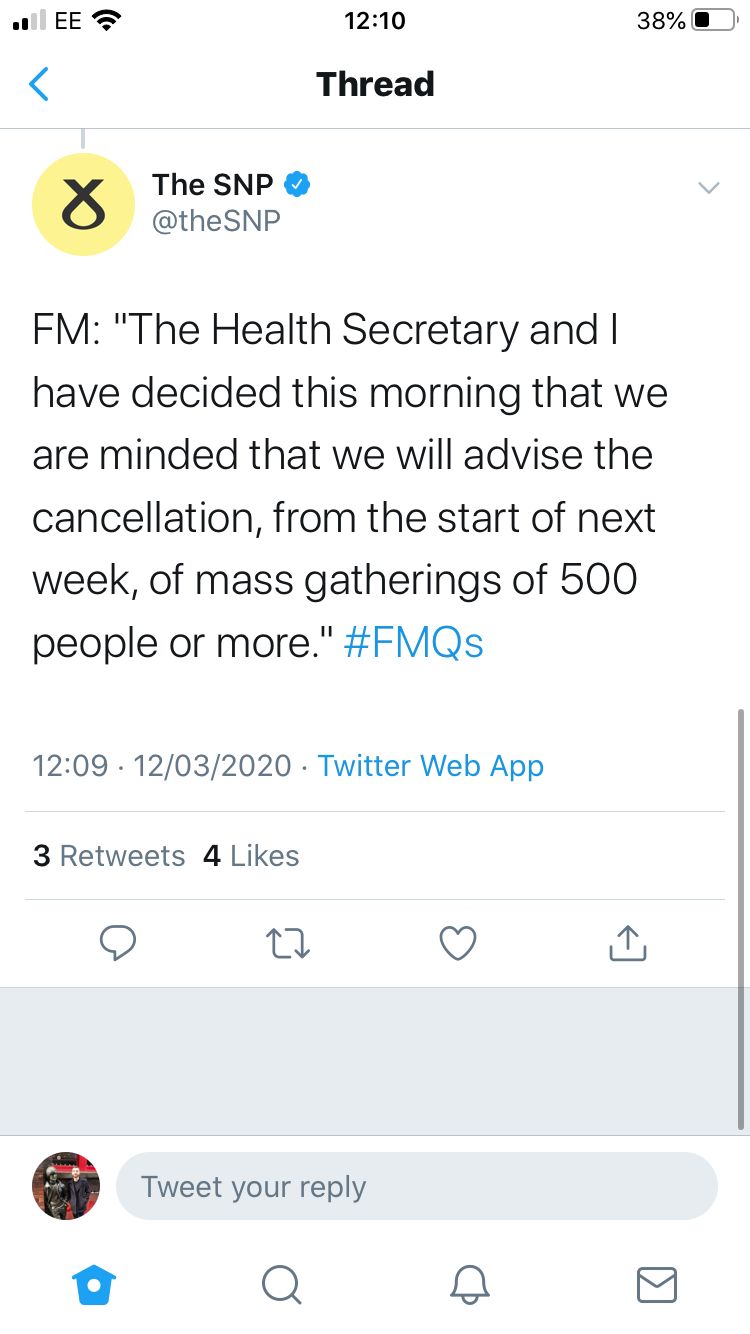The image size is (750, 1334).
Task: Tap the back arrow to leave thread
Action: pos(39,85)
